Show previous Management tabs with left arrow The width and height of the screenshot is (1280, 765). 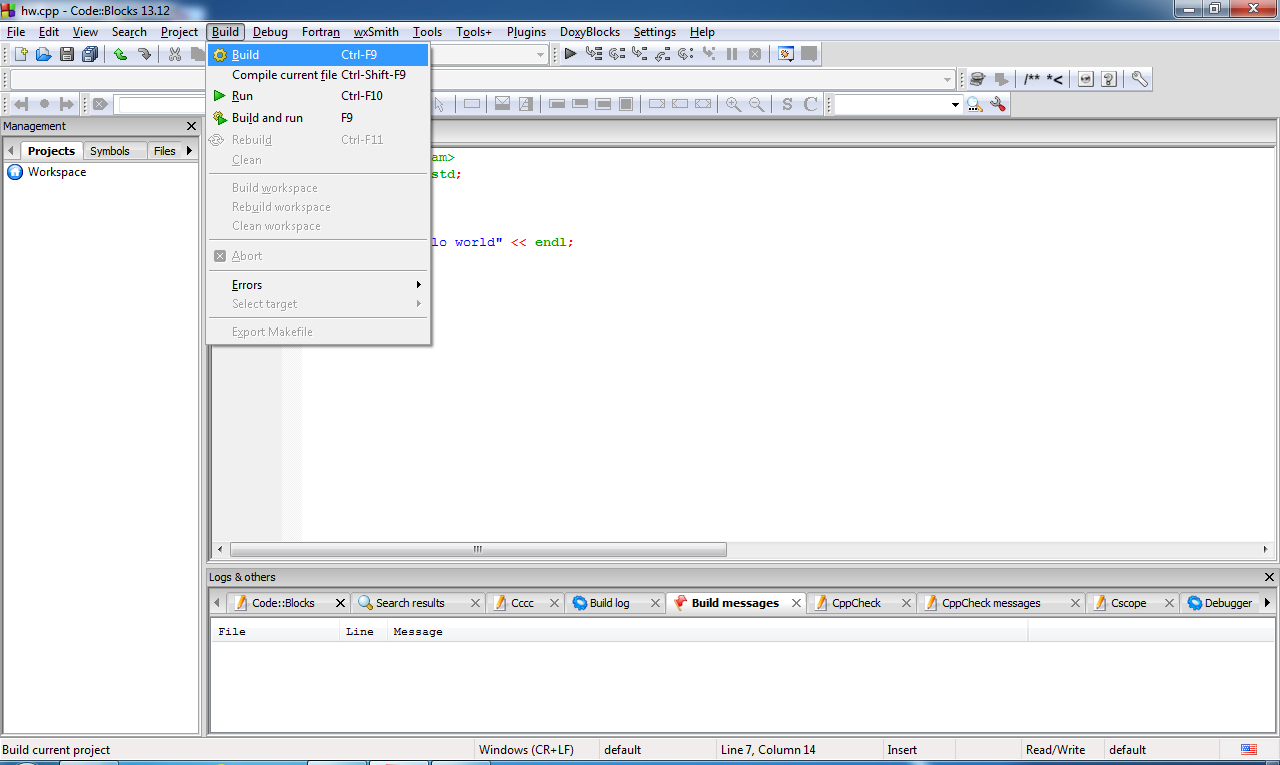[x=11, y=151]
